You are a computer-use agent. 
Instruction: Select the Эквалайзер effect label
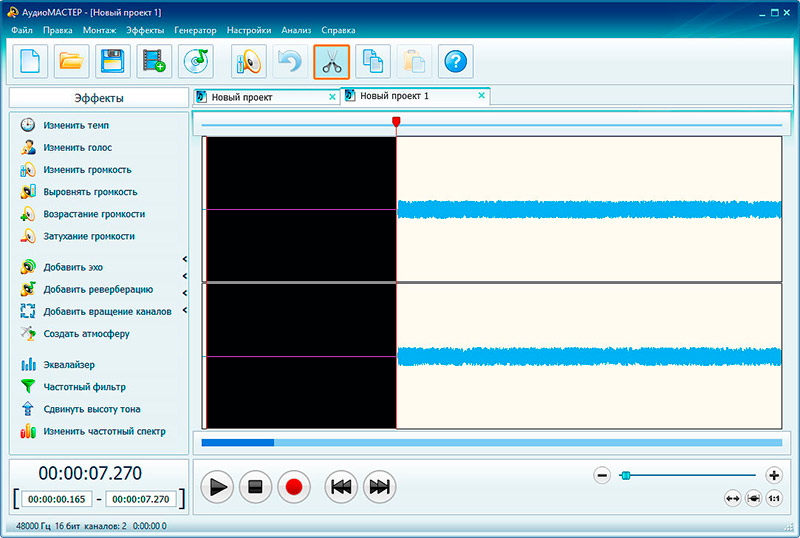coord(69,364)
